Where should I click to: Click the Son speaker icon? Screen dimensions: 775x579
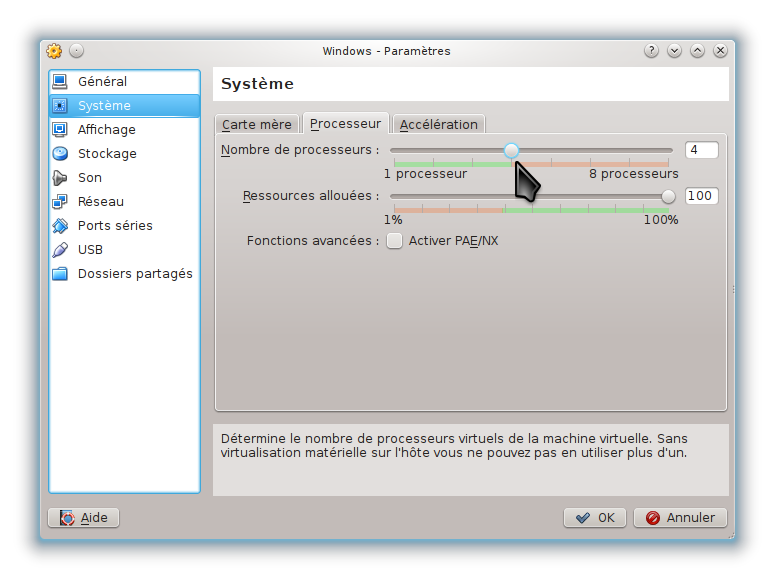pyautogui.click(x=60, y=178)
